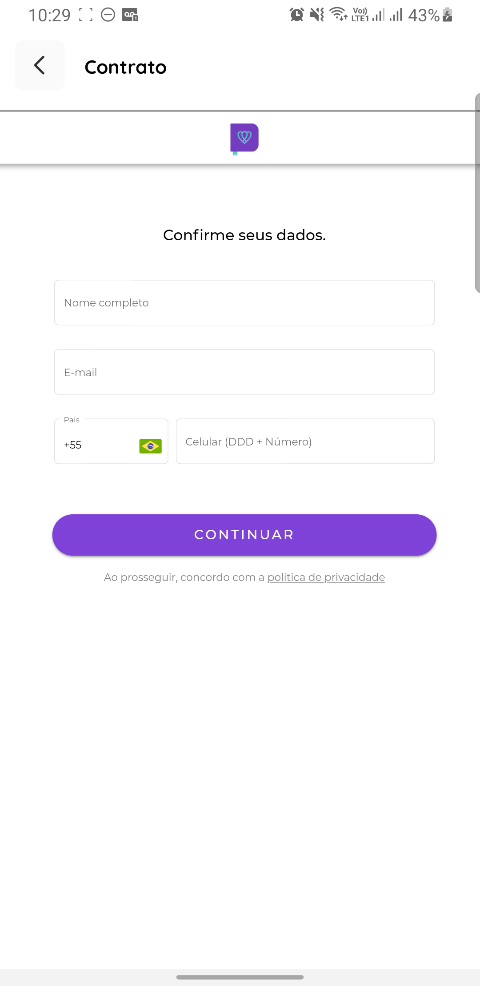Tap the +55 country code text

click(73, 445)
